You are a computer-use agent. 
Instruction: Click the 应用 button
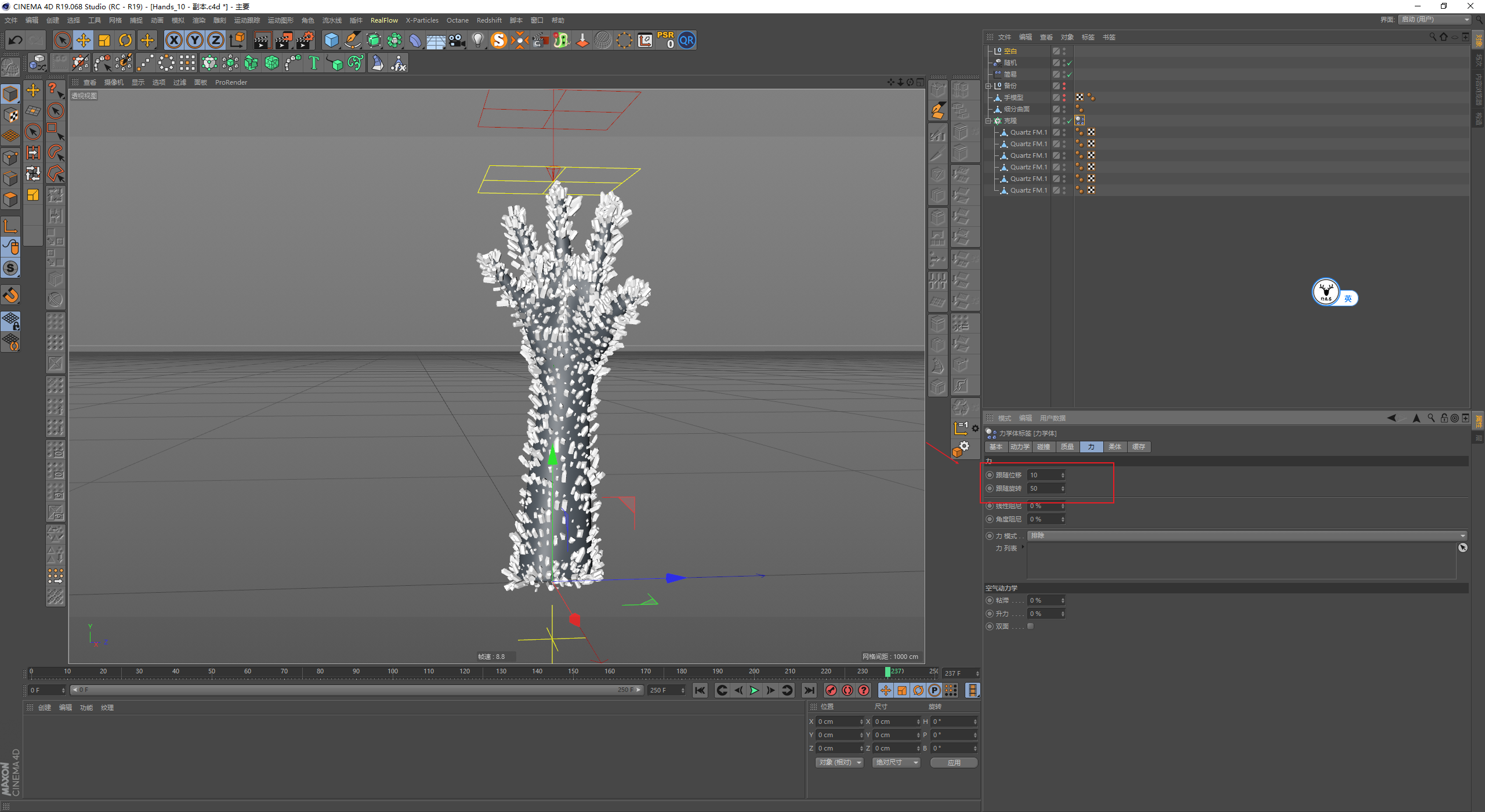pos(954,762)
